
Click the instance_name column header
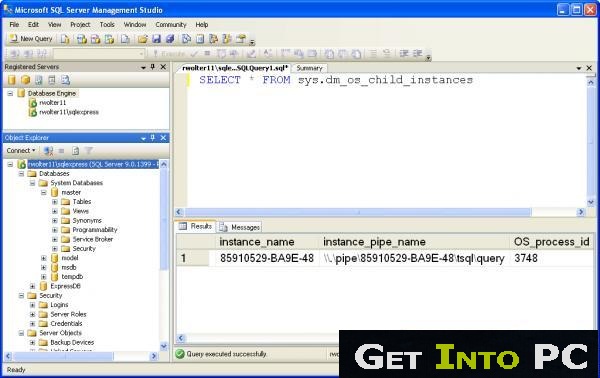pyautogui.click(x=257, y=242)
